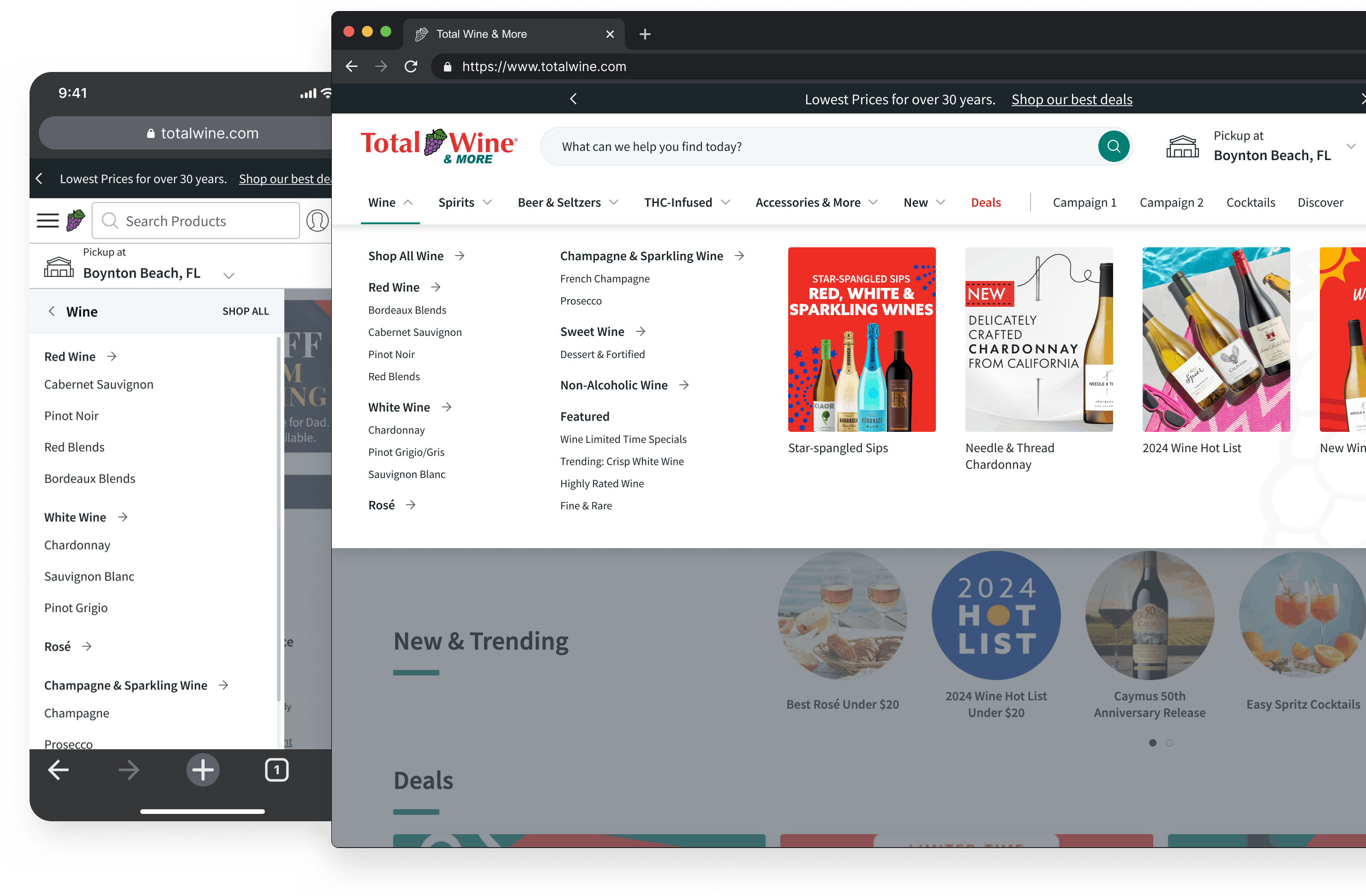Viewport: 1366px width, 896px height.
Task: Click the teal search magnifier button
Action: click(x=1113, y=146)
